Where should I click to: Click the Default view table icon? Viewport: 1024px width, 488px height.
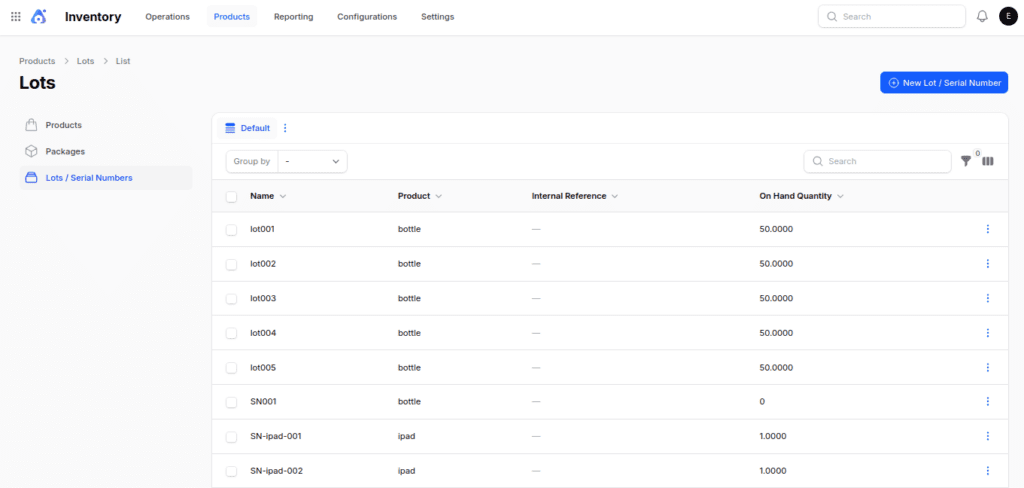pos(230,128)
